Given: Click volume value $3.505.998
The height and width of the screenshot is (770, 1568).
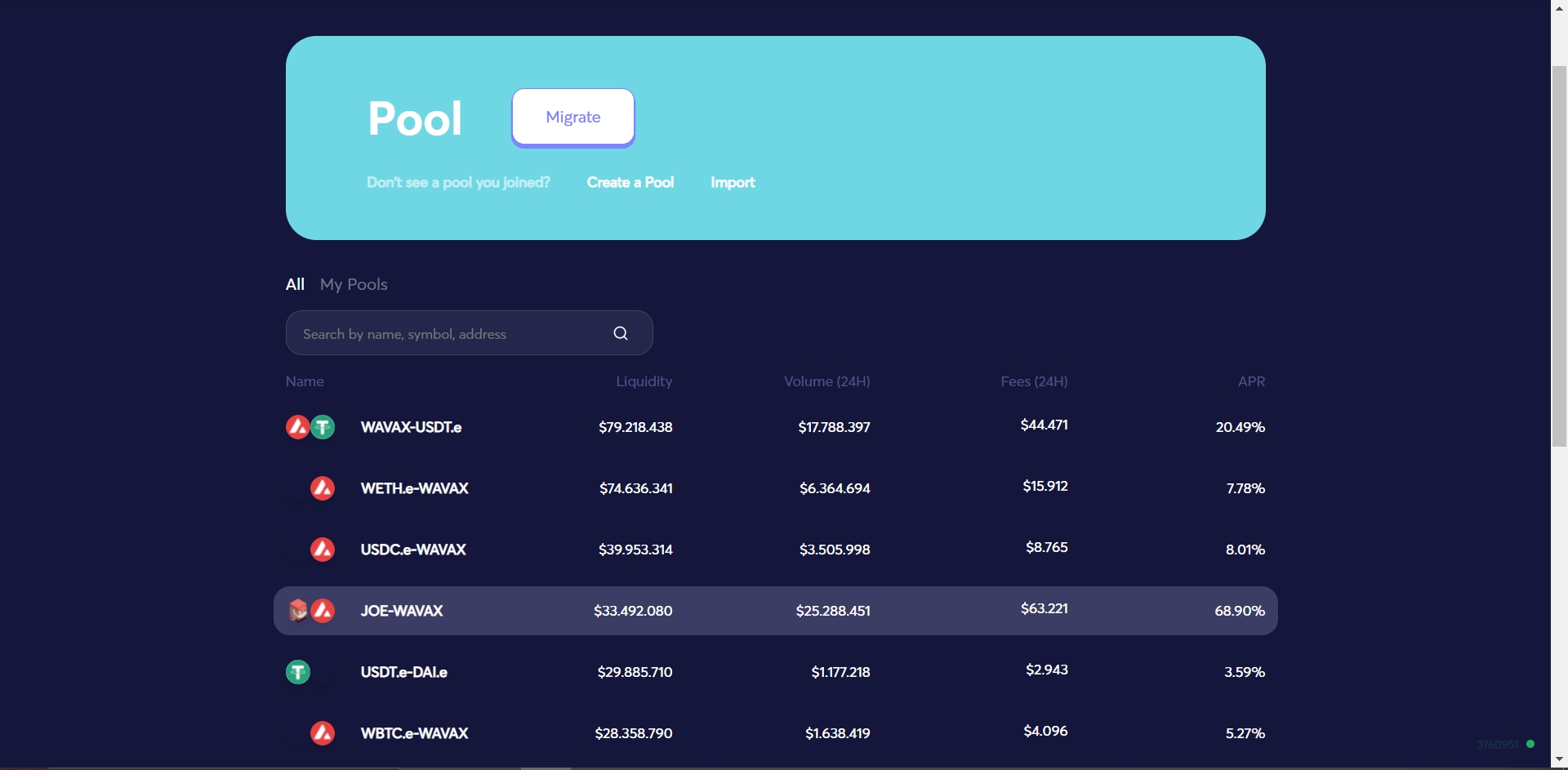Looking at the screenshot, I should tap(835, 550).
